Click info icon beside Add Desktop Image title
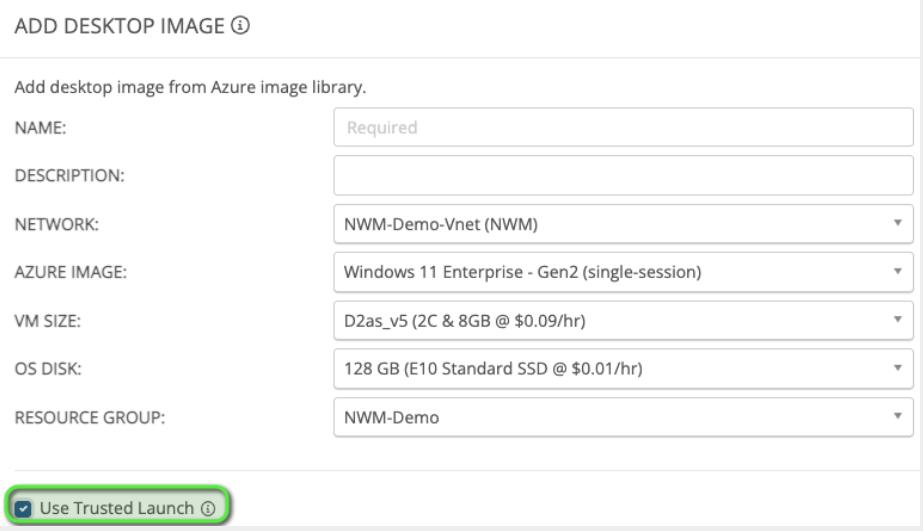The height and width of the screenshot is (531, 923). [x=240, y=27]
